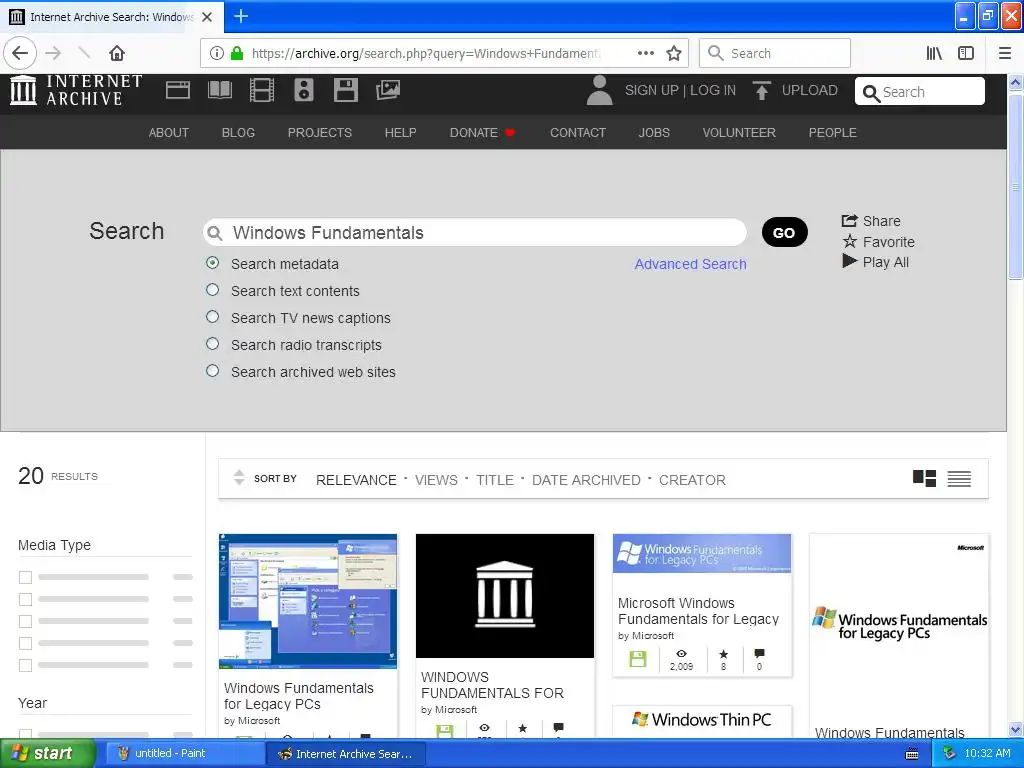Toggle sort direction arrows

pyautogui.click(x=239, y=478)
